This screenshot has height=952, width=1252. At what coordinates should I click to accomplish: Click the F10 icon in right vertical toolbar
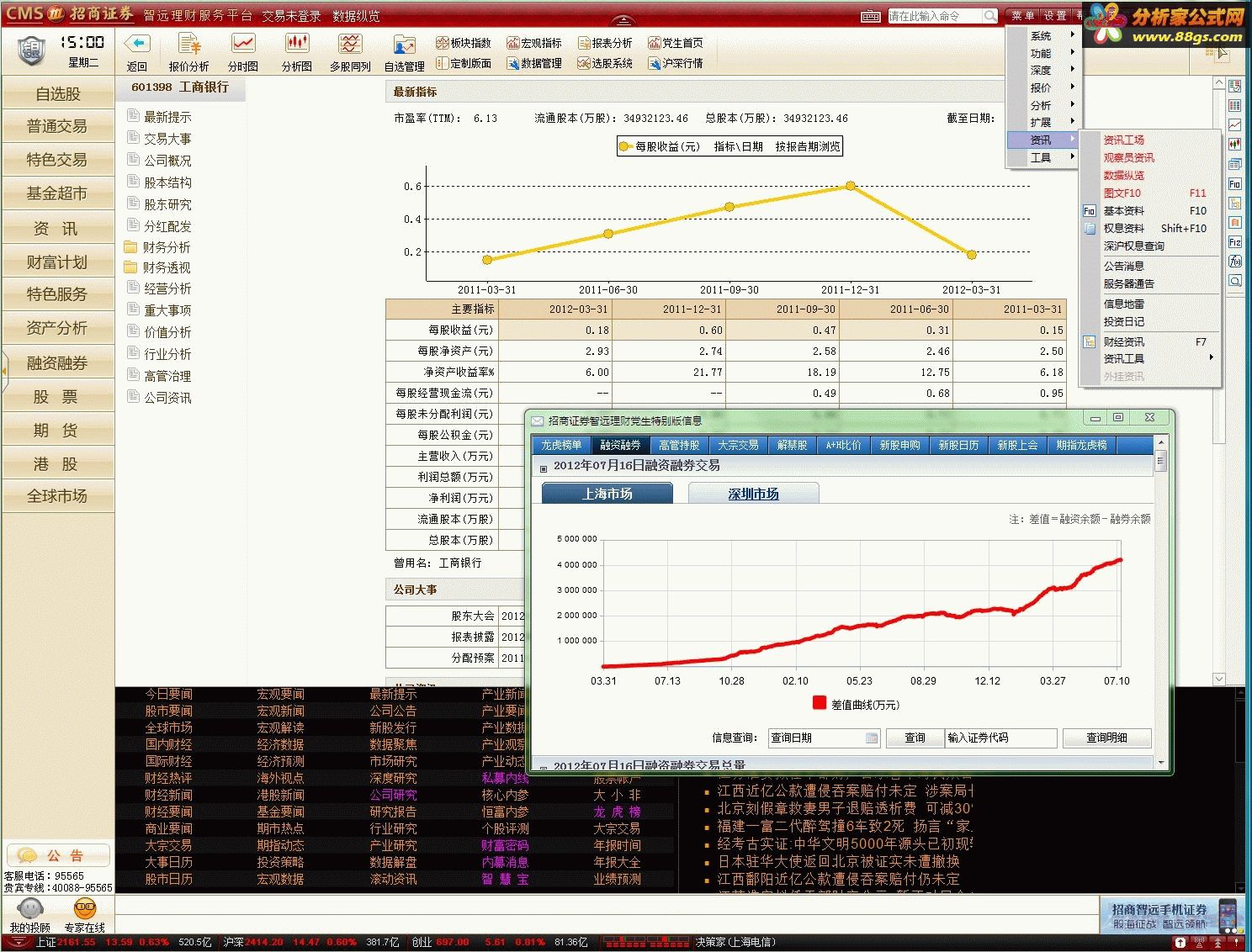click(1234, 183)
